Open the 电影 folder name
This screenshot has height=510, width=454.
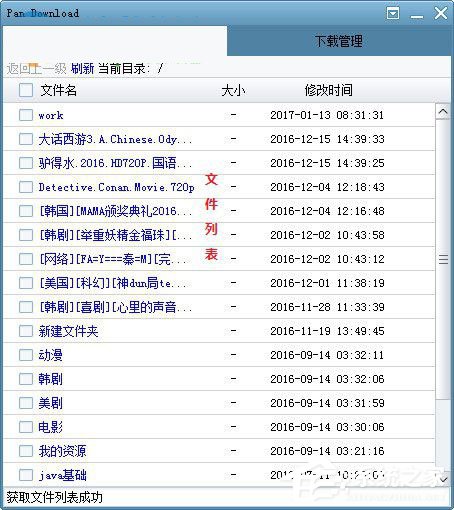50,427
